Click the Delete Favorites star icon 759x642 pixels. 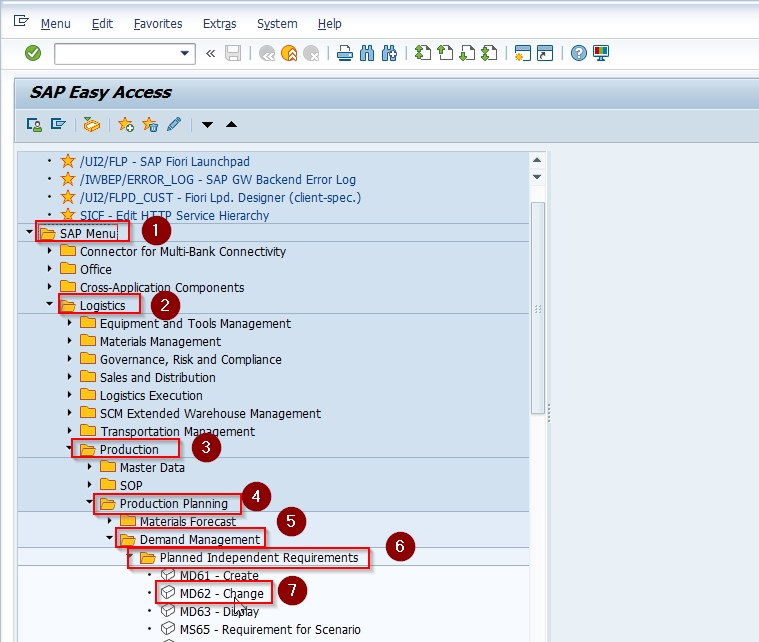point(150,125)
